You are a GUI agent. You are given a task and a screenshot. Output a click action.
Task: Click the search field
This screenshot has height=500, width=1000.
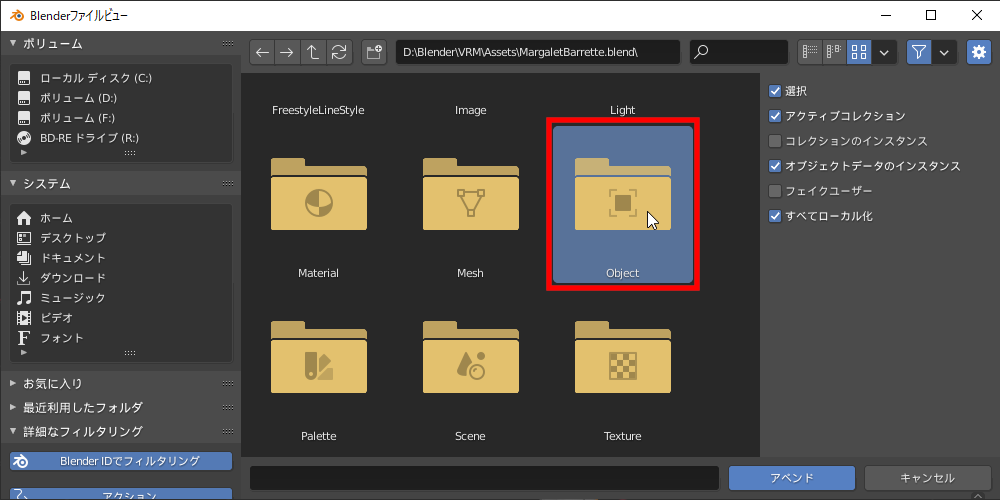coord(739,52)
